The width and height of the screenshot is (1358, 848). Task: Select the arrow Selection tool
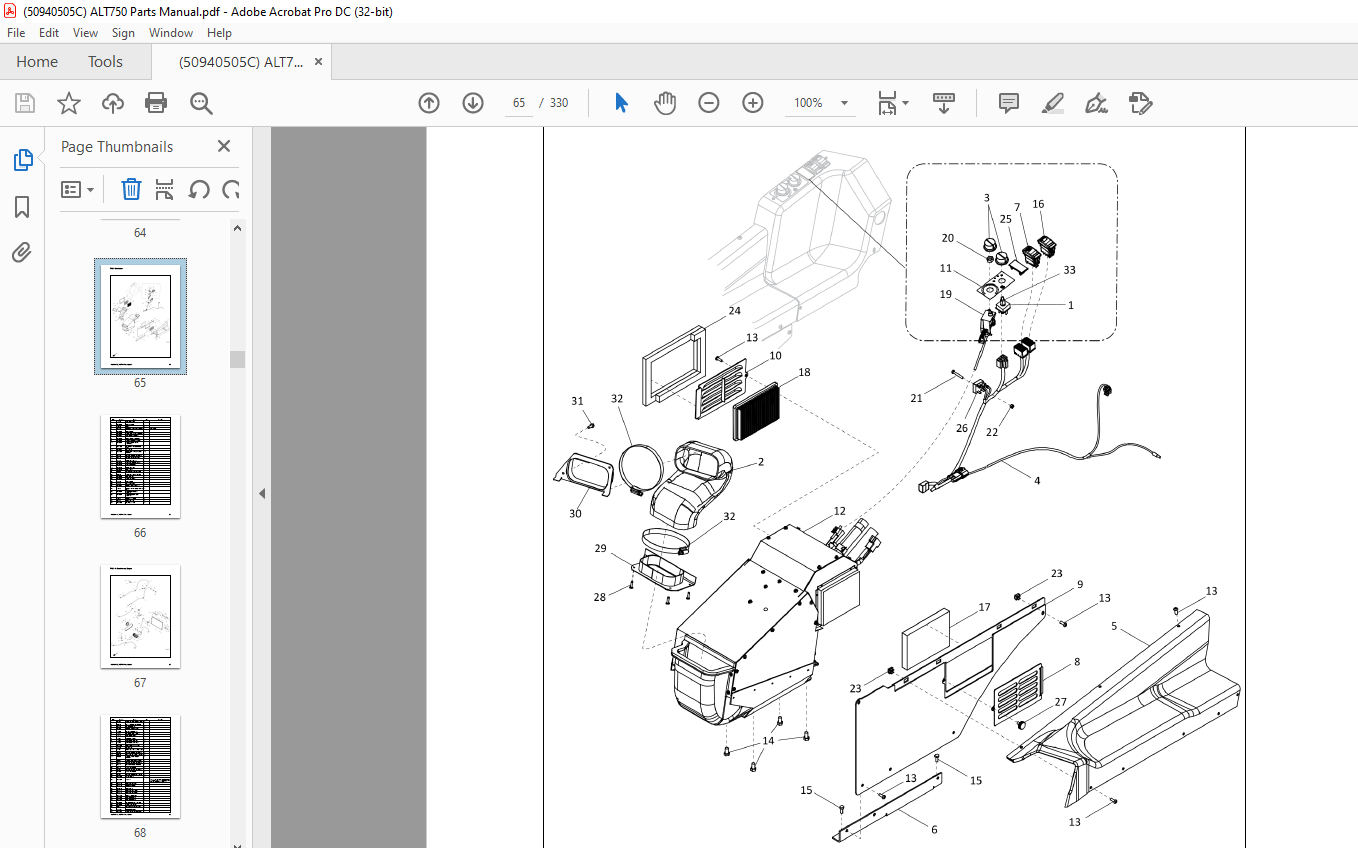622,103
